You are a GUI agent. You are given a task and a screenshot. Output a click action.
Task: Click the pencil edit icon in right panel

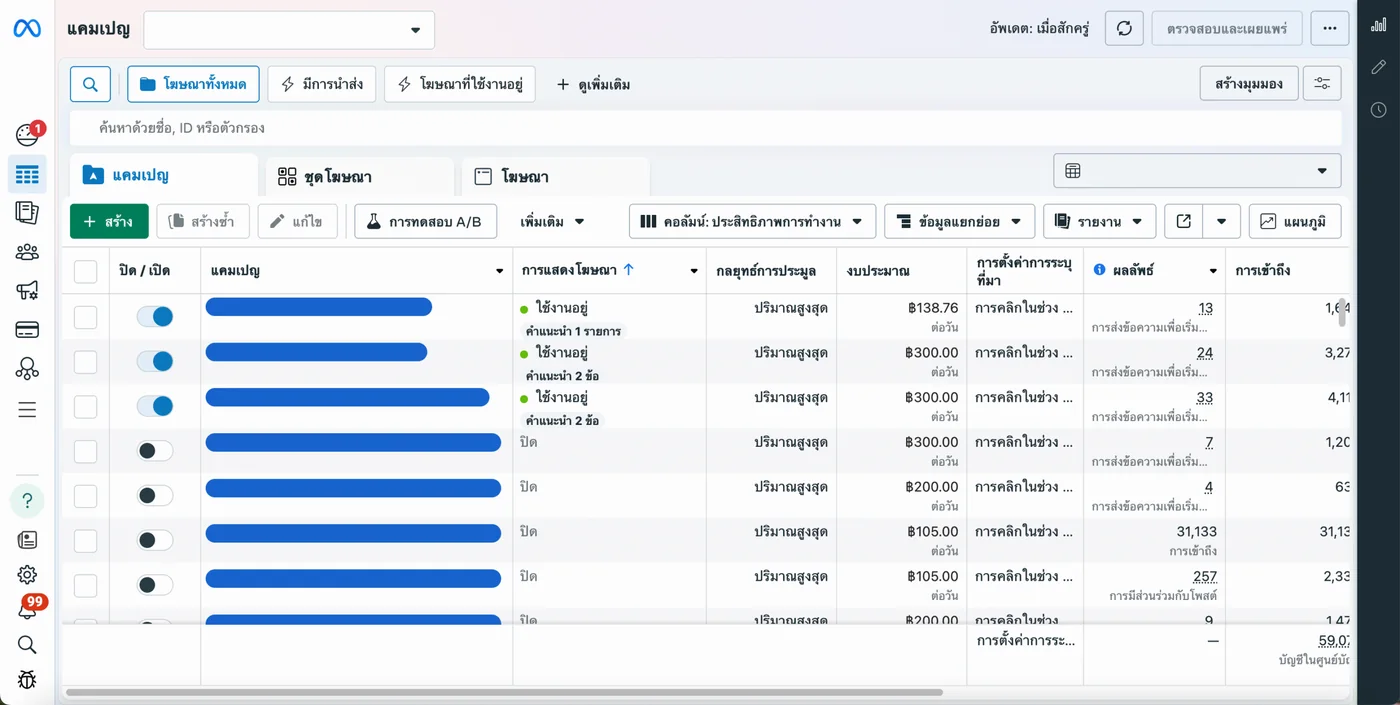point(1379,67)
